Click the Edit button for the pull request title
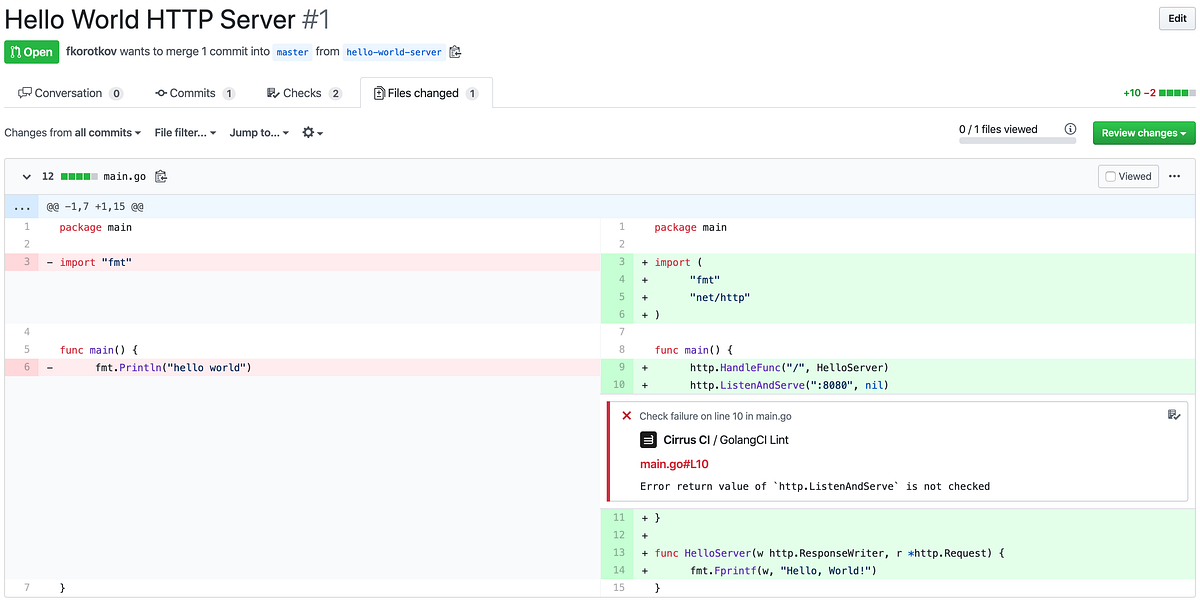 coord(1176,18)
